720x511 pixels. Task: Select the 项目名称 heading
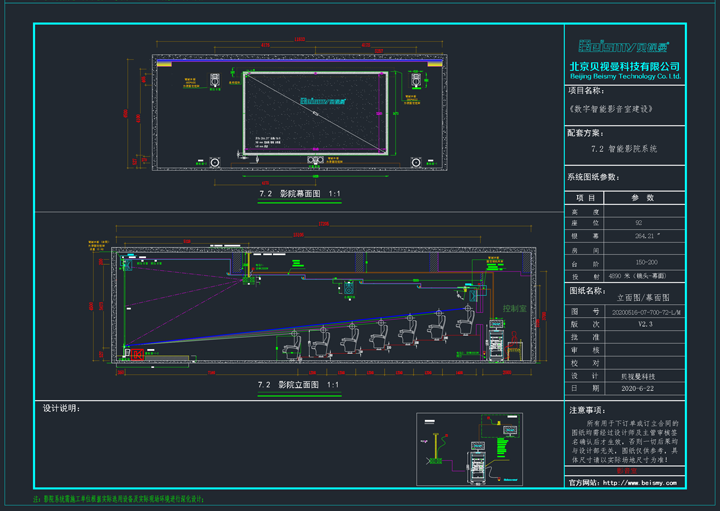[586, 90]
